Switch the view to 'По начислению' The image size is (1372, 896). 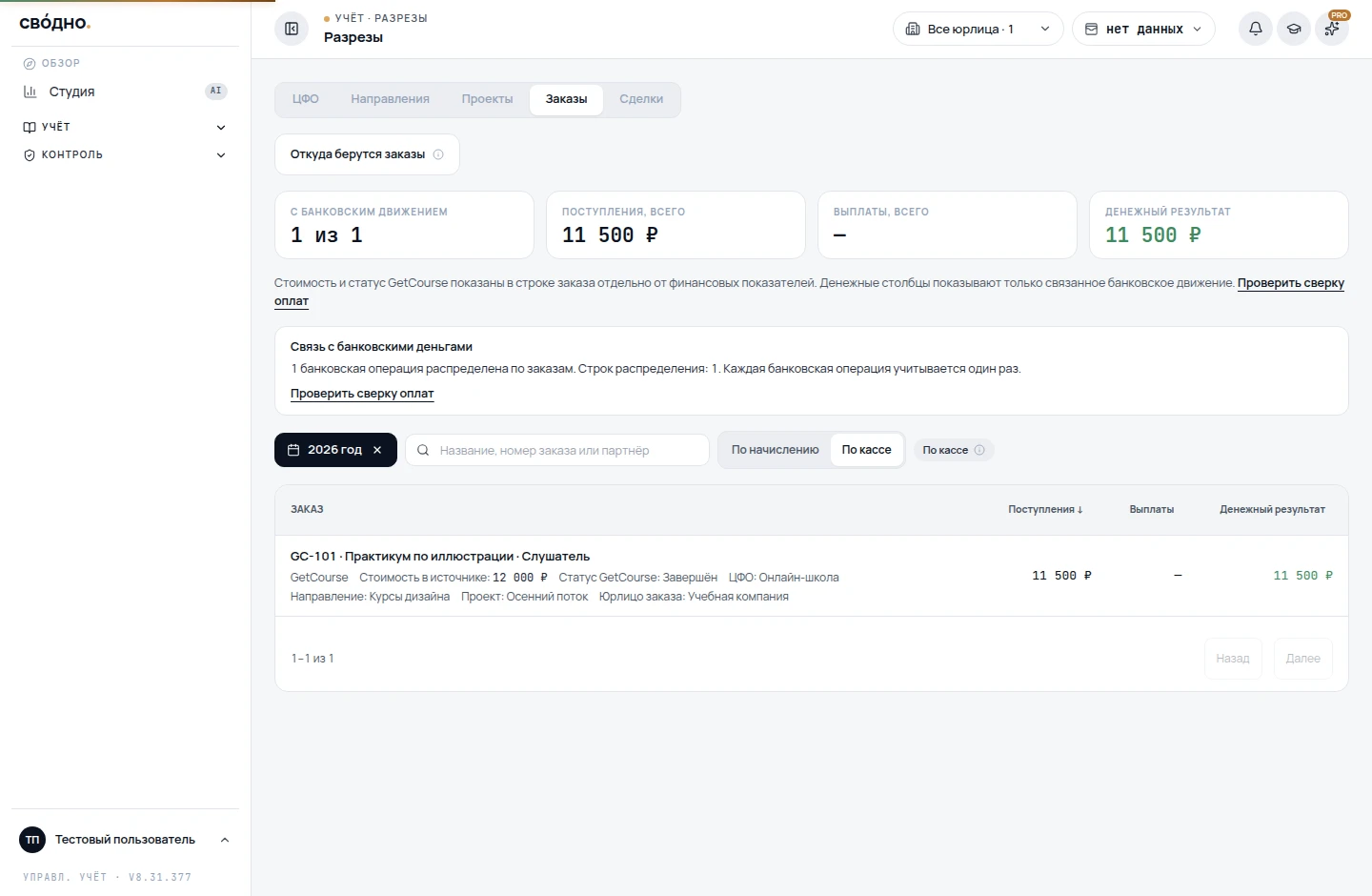tap(776, 450)
